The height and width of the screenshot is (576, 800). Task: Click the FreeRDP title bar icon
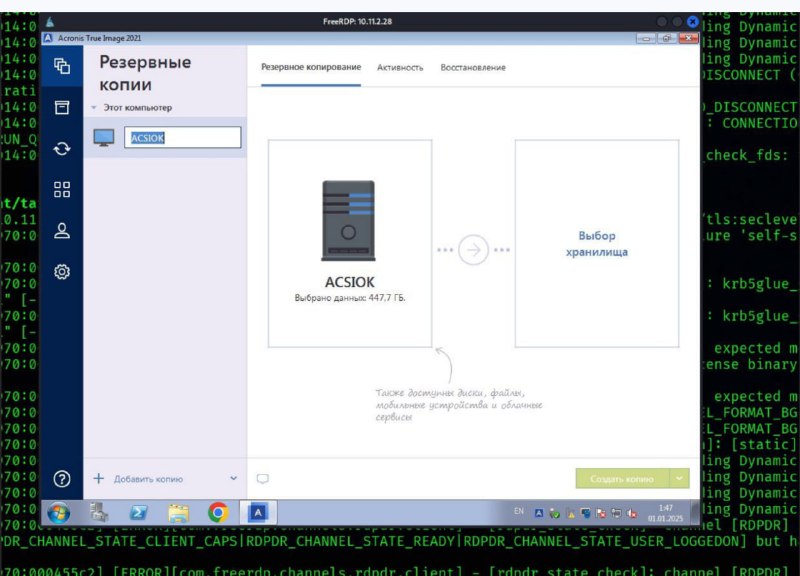(x=49, y=21)
